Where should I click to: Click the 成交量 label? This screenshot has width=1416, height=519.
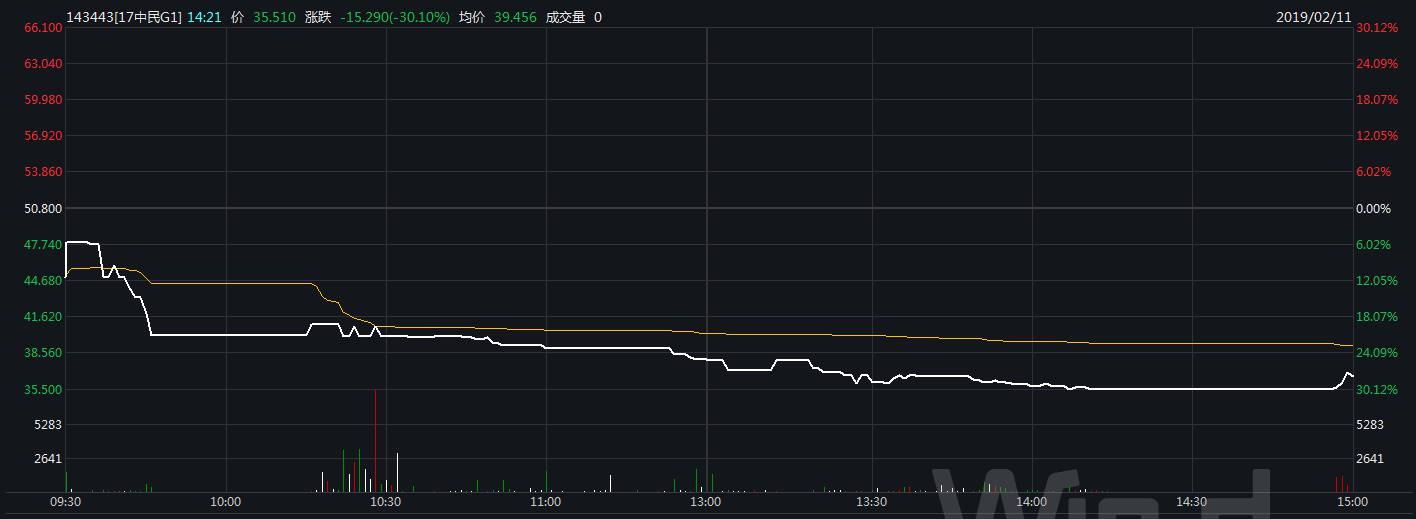point(565,17)
